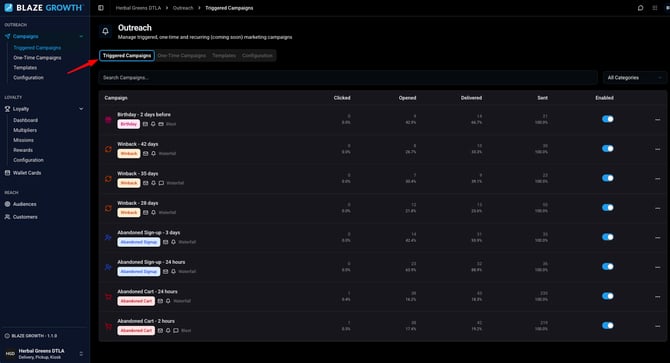670x363 pixels.
Task: Collapse the Campaigns sidebar section chevron
Action: (x=81, y=36)
